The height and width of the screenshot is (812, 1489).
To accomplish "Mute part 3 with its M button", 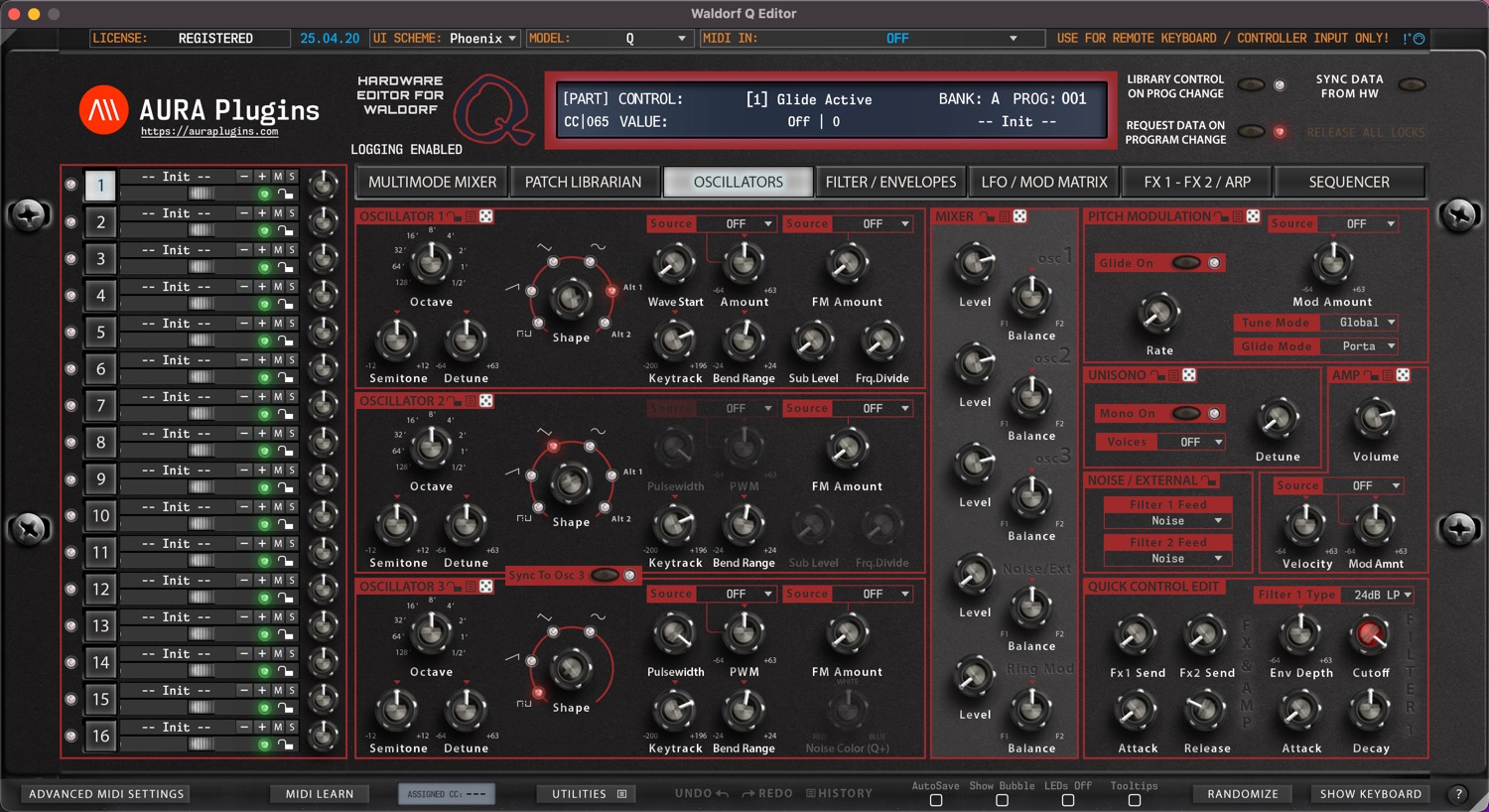I will pyautogui.click(x=278, y=250).
